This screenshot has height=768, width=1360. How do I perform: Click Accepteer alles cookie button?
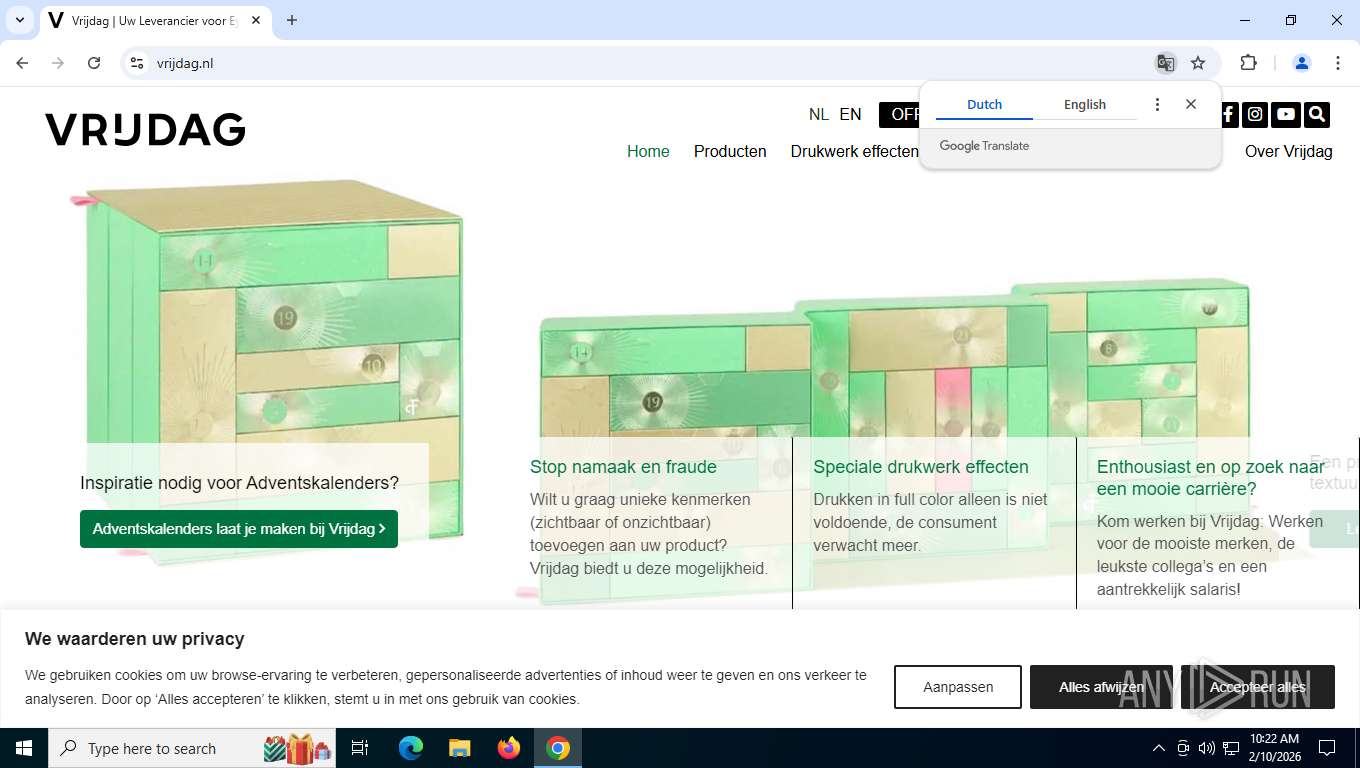pyautogui.click(x=1258, y=687)
